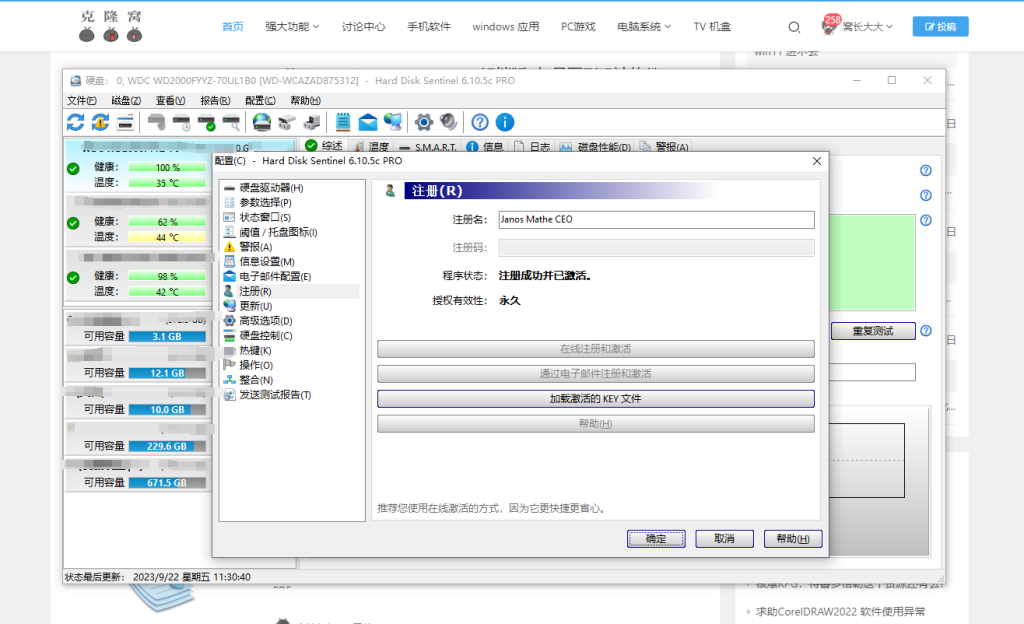Click 取消 button in config dialog

(x=724, y=539)
